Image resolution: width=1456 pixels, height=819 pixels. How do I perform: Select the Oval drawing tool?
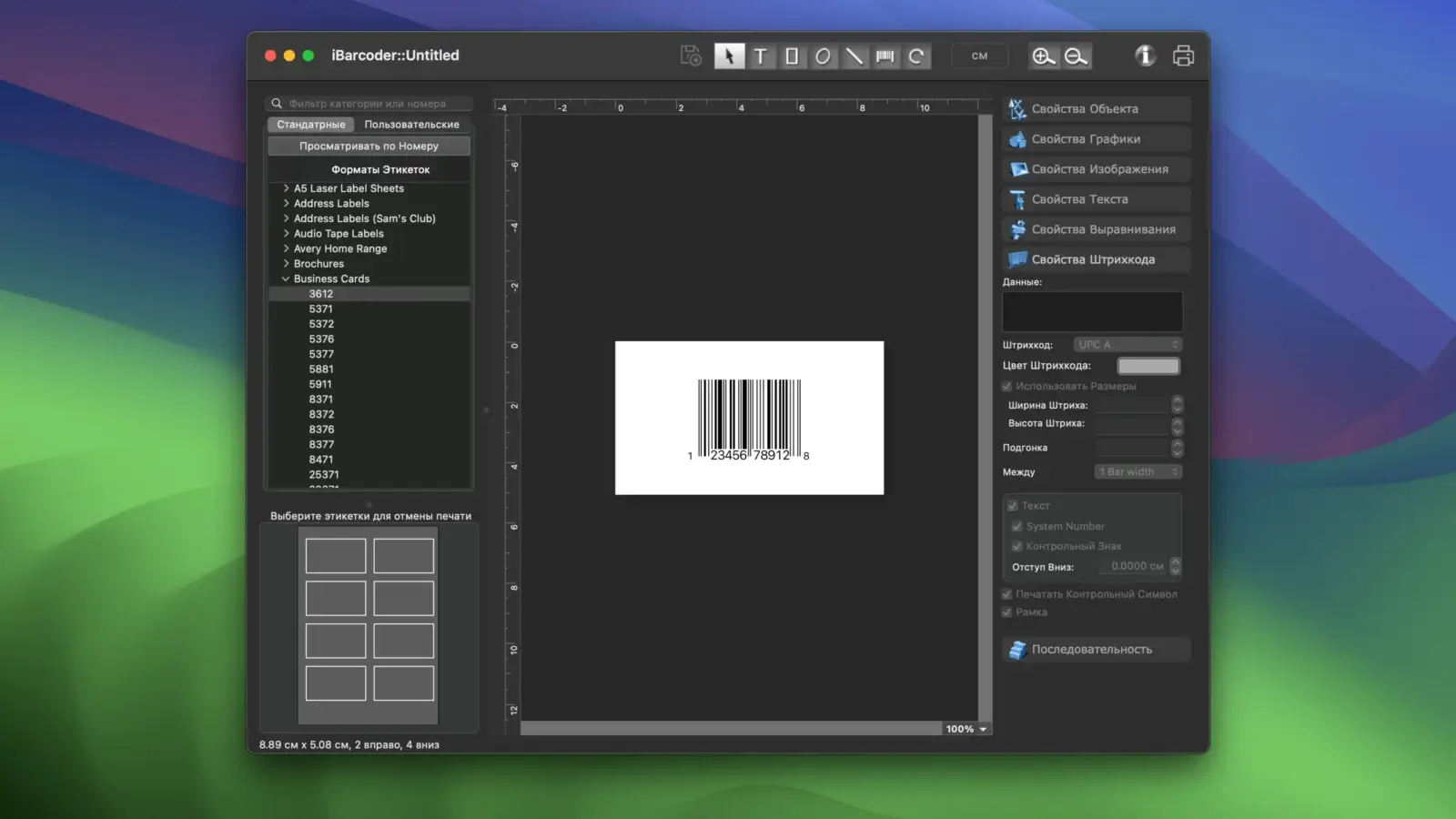pyautogui.click(x=822, y=56)
